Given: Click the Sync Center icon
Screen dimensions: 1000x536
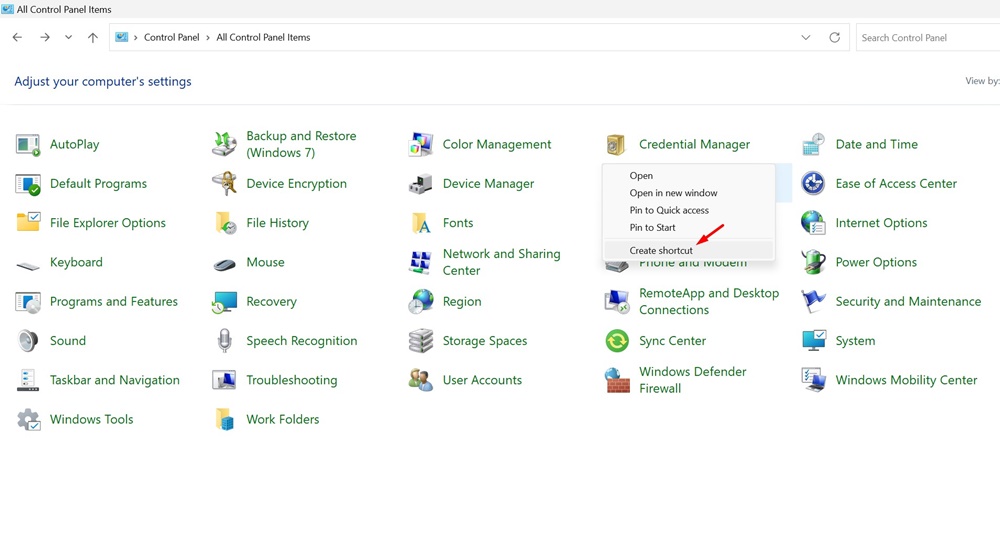Looking at the screenshot, I should (617, 341).
